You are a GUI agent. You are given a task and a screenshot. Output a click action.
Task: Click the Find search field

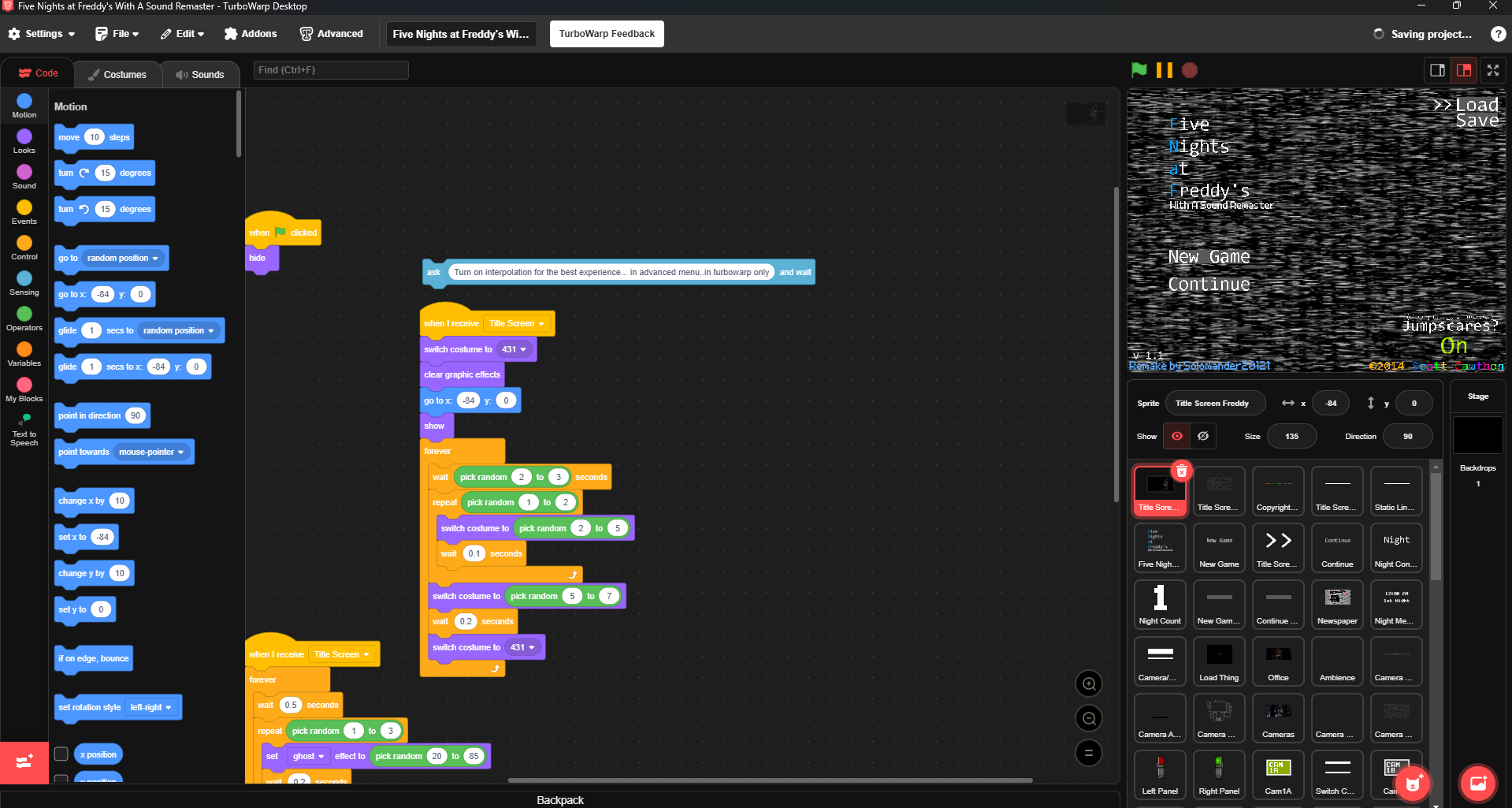[x=331, y=70]
